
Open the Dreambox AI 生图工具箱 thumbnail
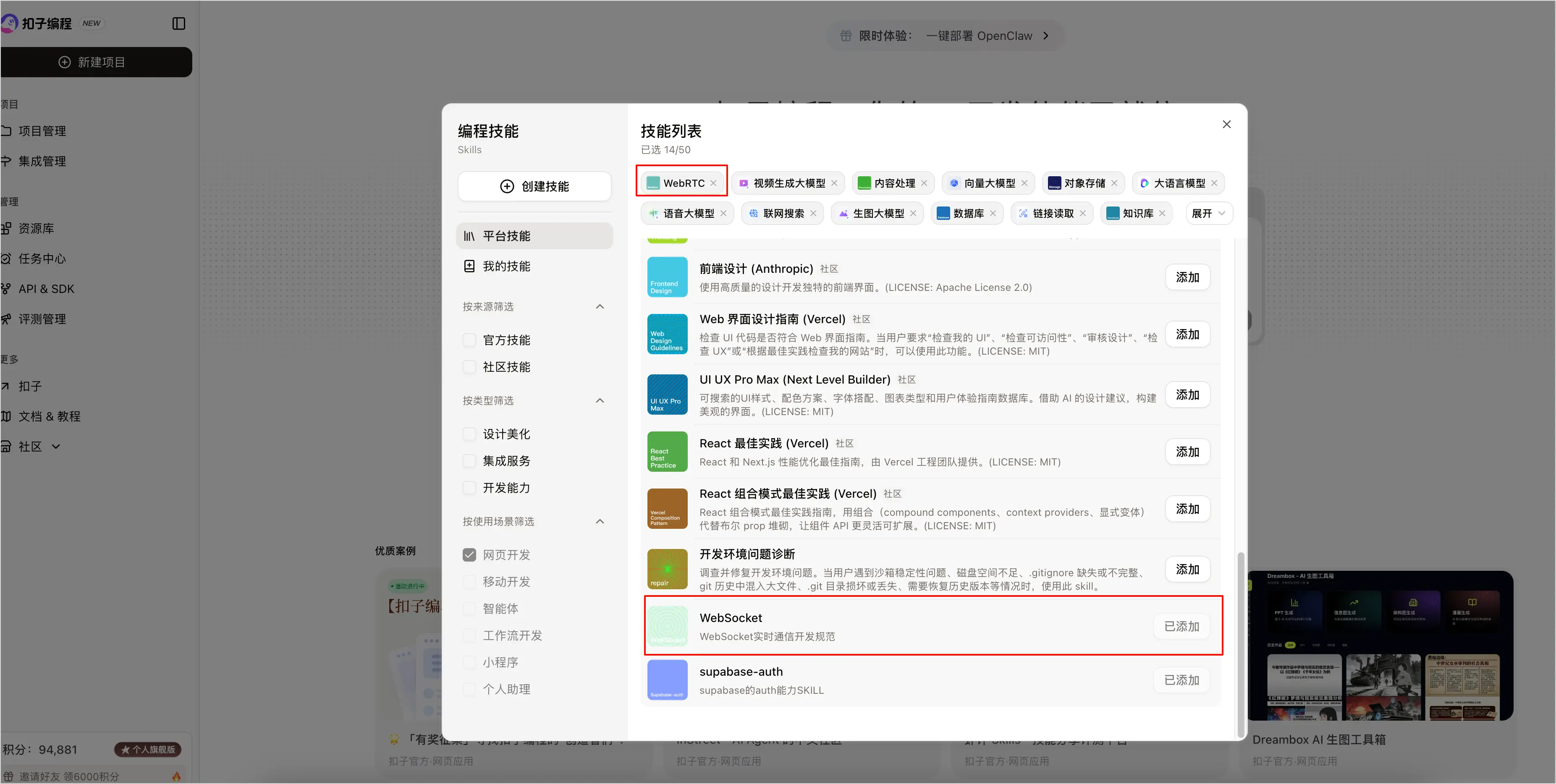1380,645
